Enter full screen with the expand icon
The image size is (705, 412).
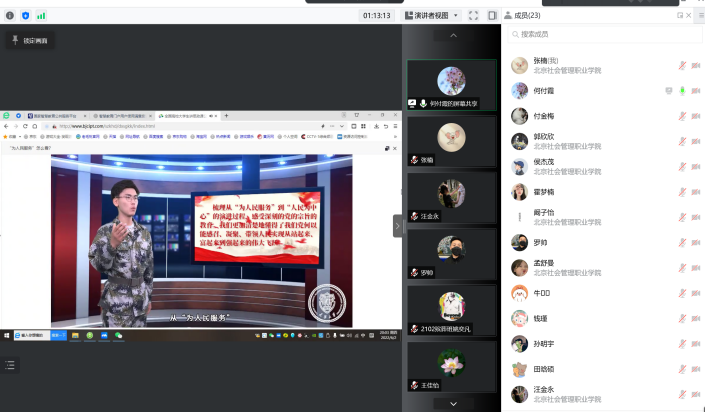pos(473,16)
